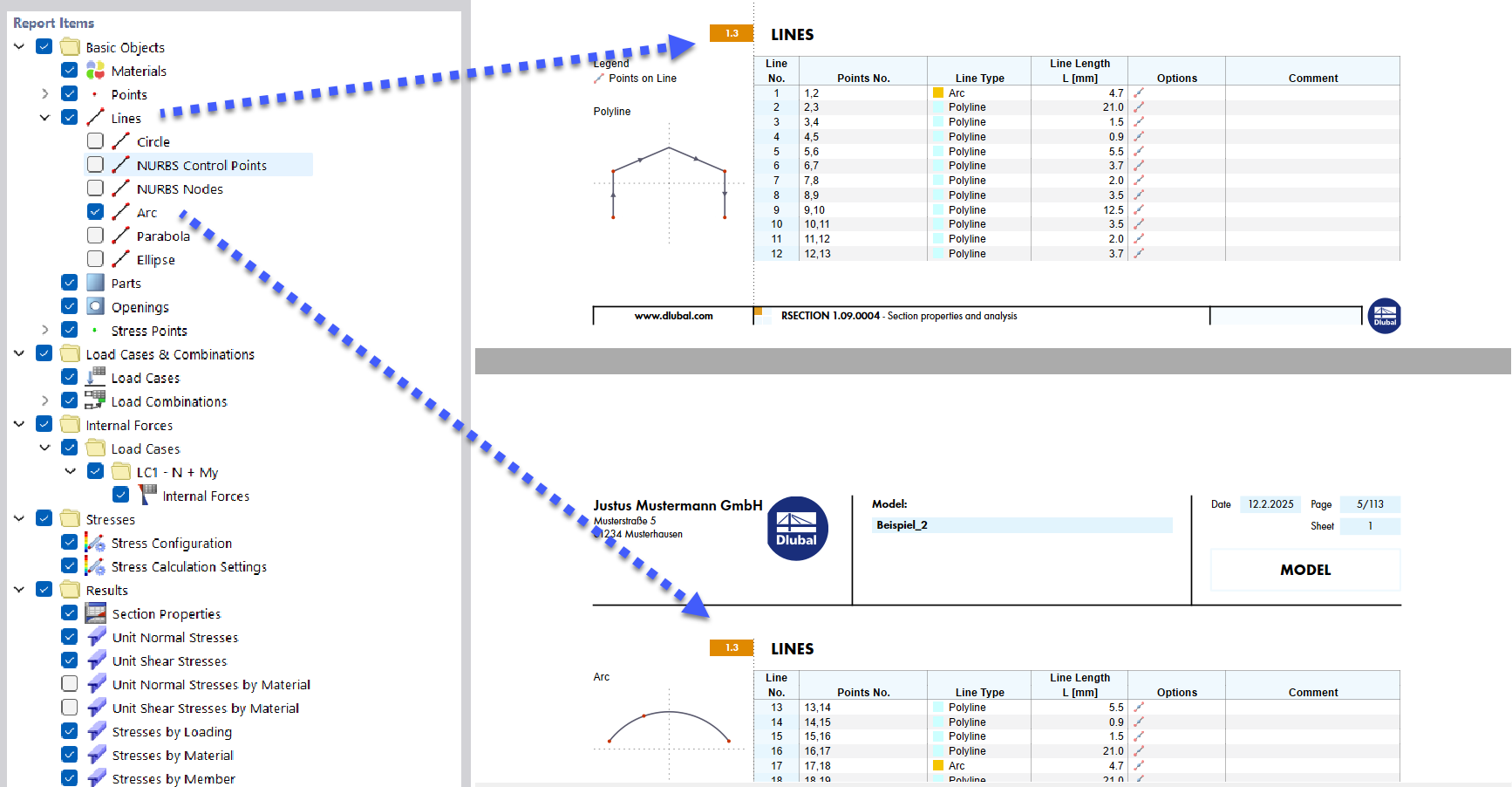Click the Load Cases icon under Load Cases & Combinations
This screenshot has height=787, width=1512.
click(96, 377)
